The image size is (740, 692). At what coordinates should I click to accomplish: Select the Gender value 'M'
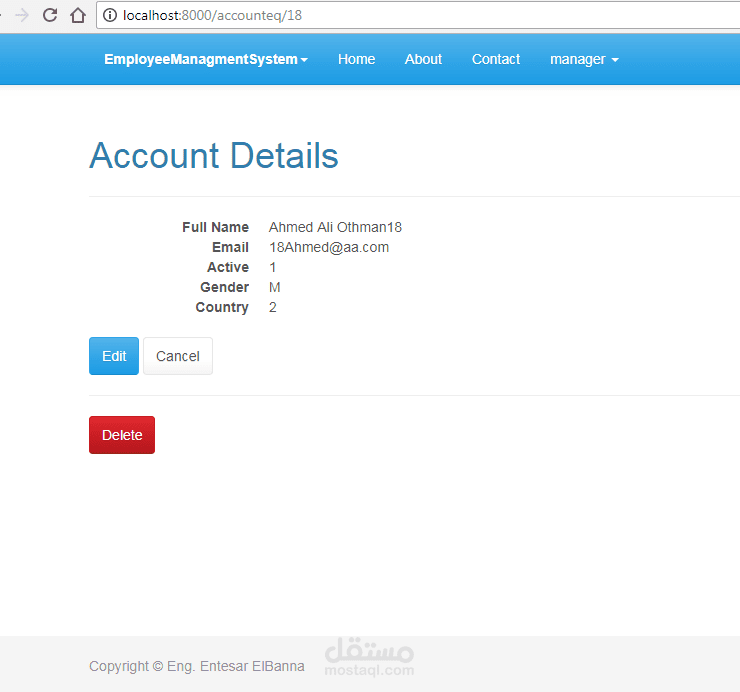tap(275, 287)
